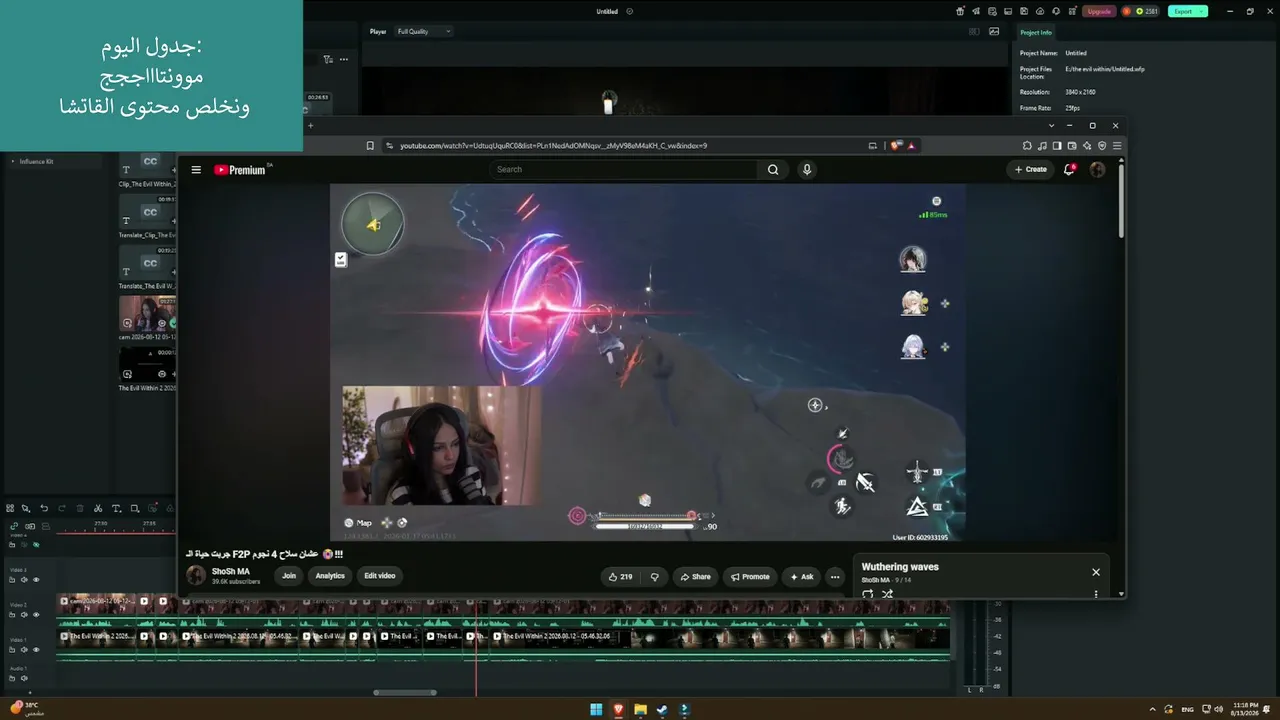
Task: Open YouTube notifications bell
Action: tap(1069, 169)
